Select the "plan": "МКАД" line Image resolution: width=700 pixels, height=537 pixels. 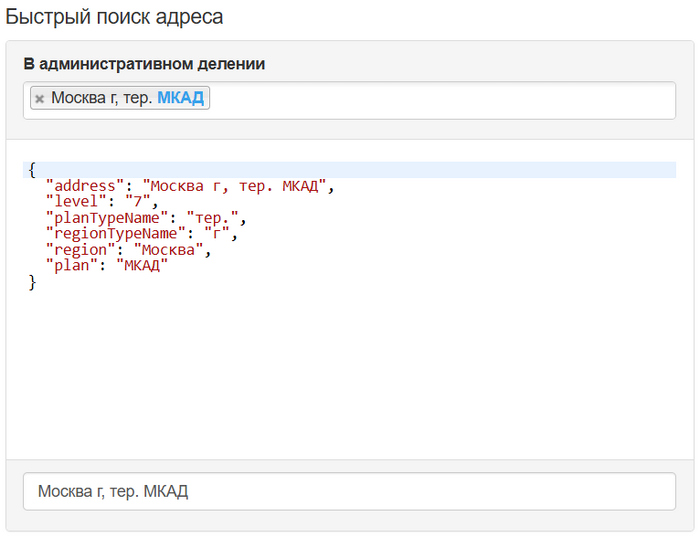coord(107,266)
